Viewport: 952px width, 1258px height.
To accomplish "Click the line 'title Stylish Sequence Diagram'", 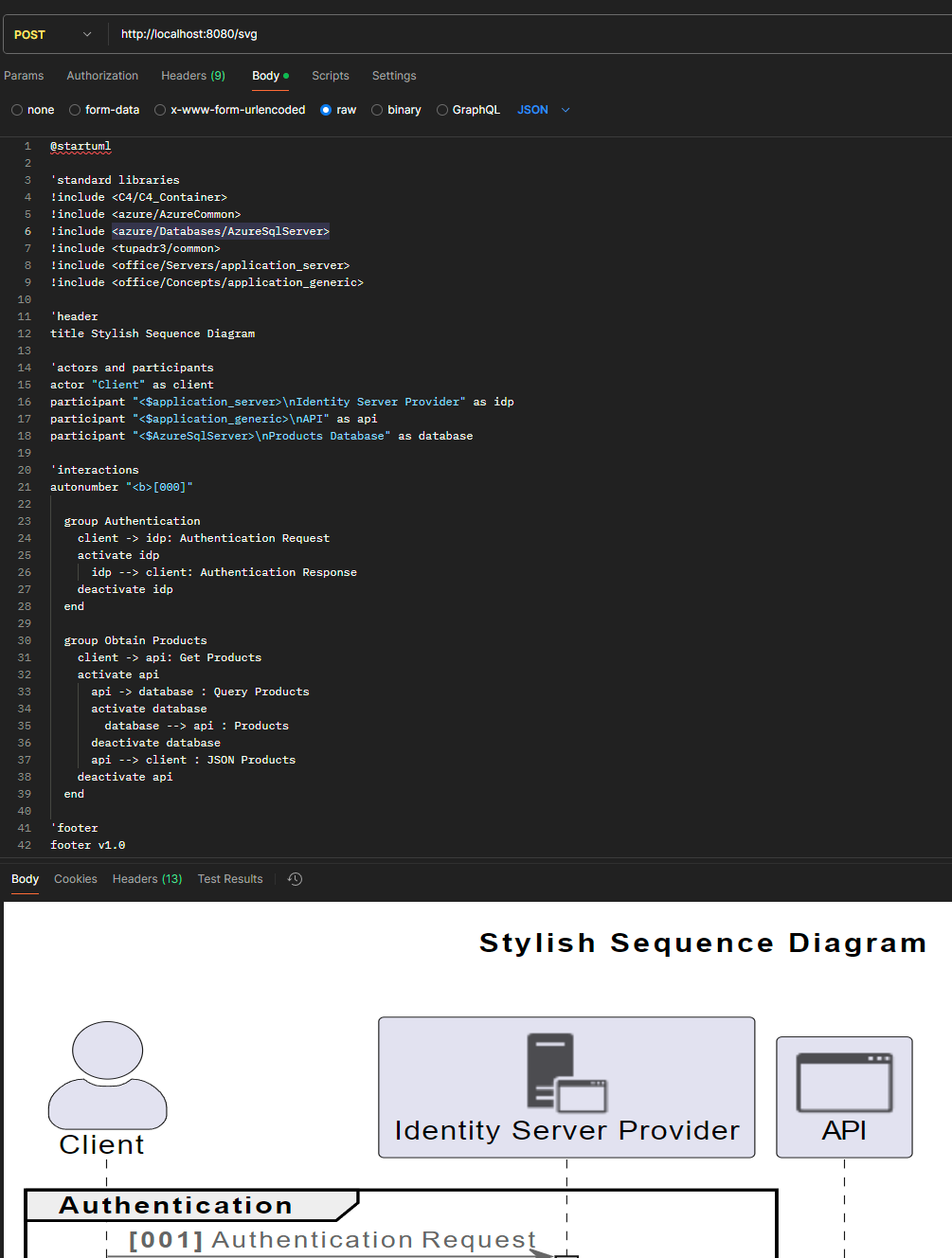I will click(153, 333).
